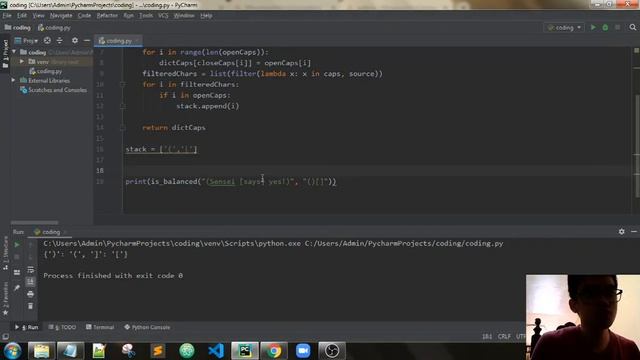Rerun program in Run panel
Image resolution: width=640 pixels, height=360 pixels.
(17, 244)
